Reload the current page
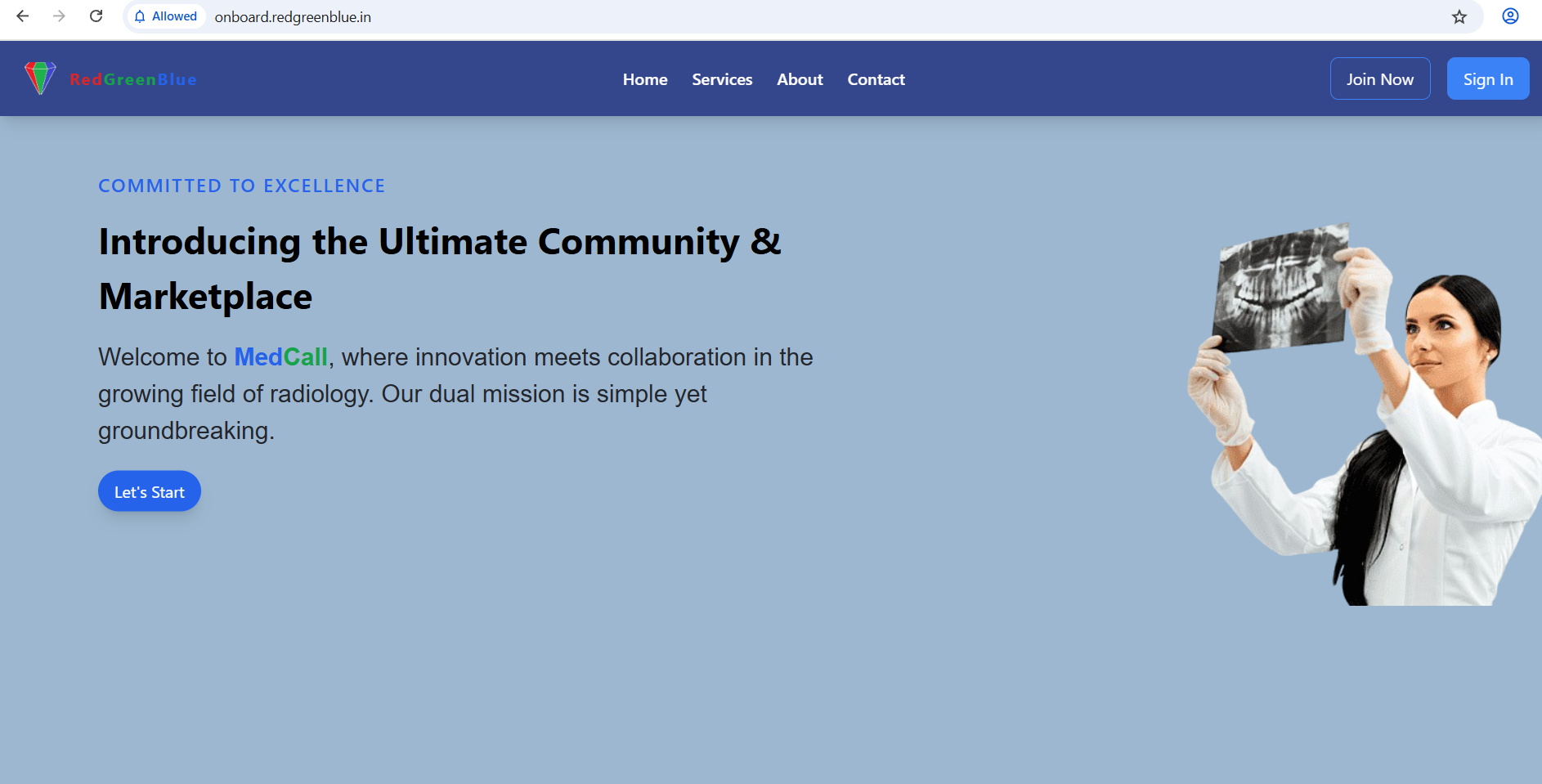The width and height of the screenshot is (1542, 784). click(96, 16)
